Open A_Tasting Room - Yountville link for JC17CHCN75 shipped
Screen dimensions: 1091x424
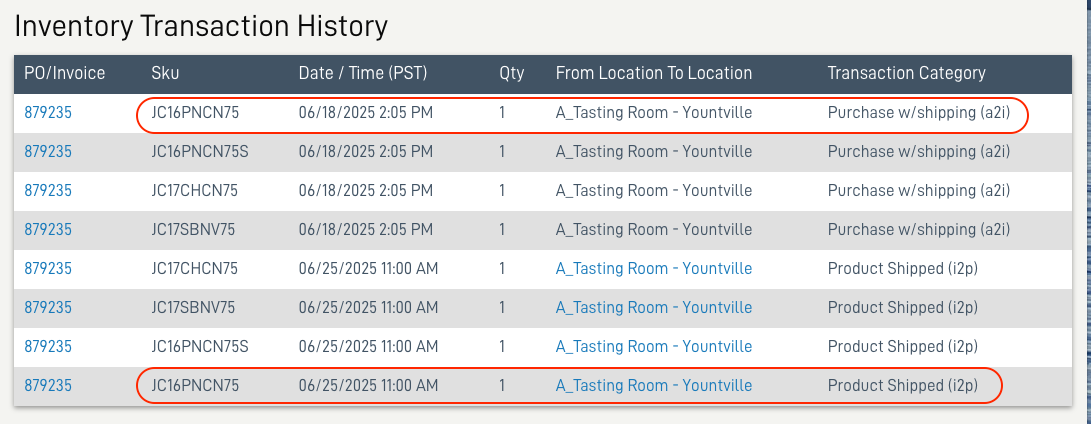(x=653, y=269)
